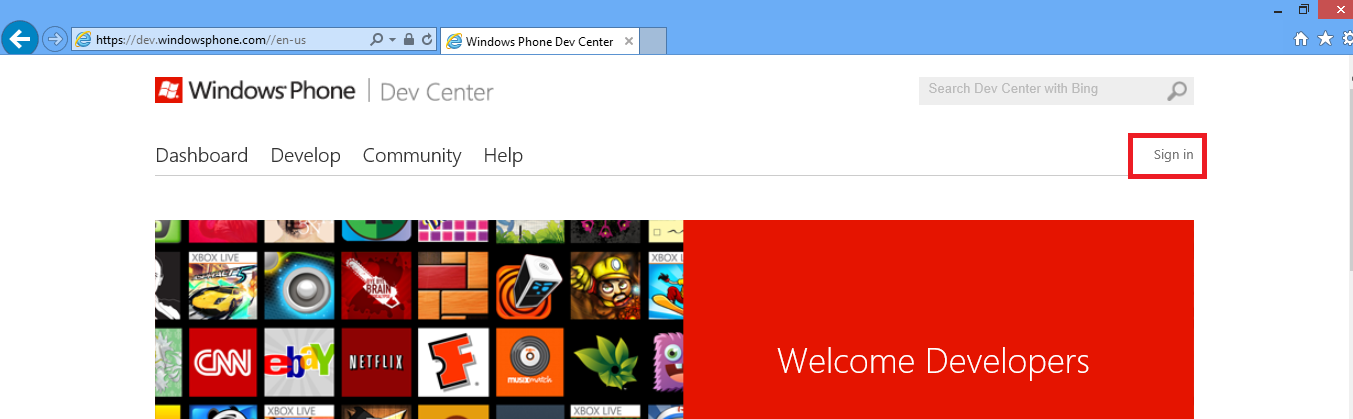
Task: Click the browser Back arrow button
Action: [19, 39]
